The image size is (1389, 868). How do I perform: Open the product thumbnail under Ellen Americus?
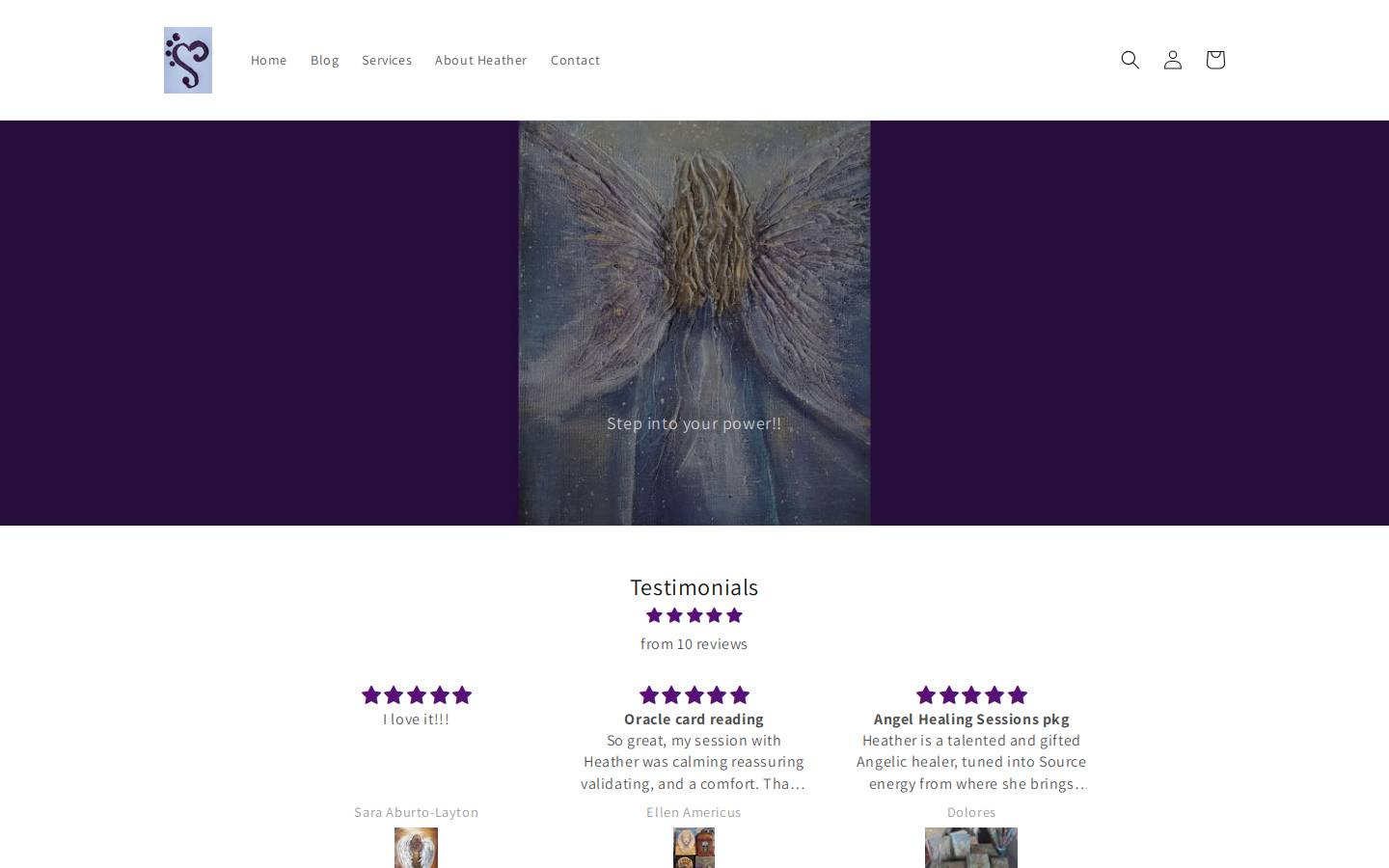[x=694, y=848]
